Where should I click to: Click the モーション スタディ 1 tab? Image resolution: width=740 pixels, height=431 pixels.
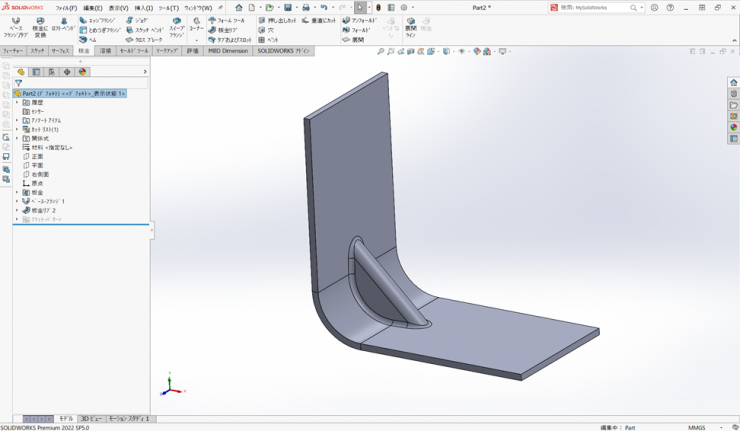click(x=129, y=419)
